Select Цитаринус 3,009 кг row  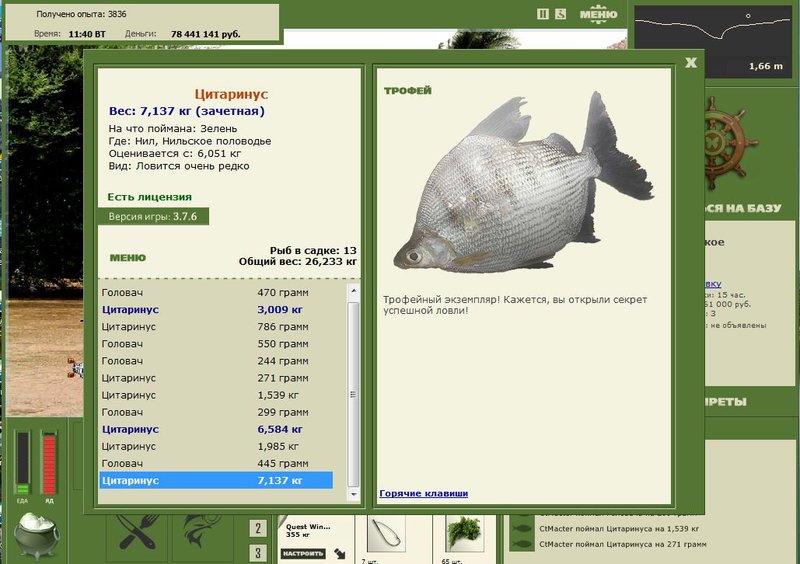pyautogui.click(x=217, y=309)
